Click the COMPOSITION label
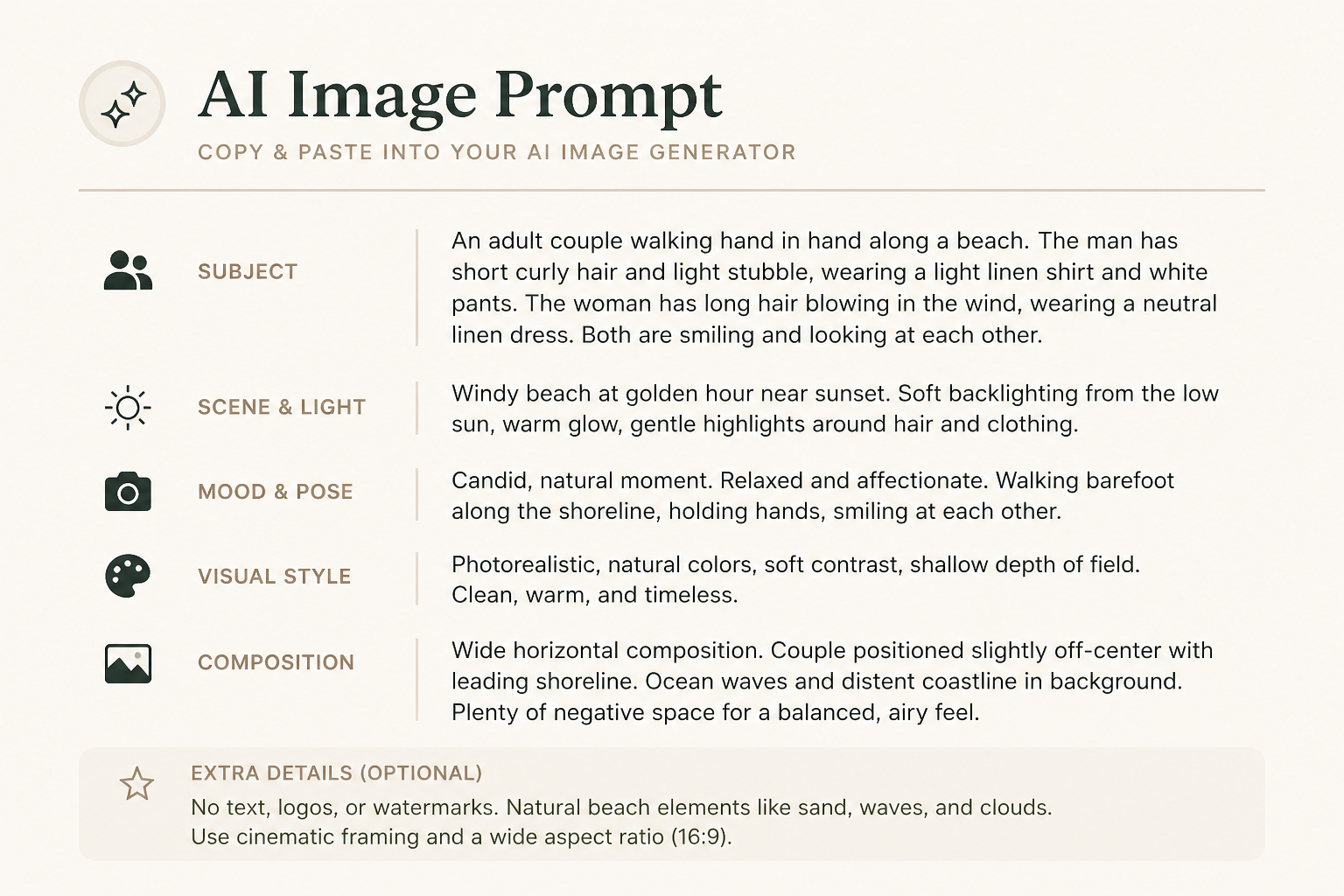The height and width of the screenshot is (896, 1344). [x=276, y=662]
